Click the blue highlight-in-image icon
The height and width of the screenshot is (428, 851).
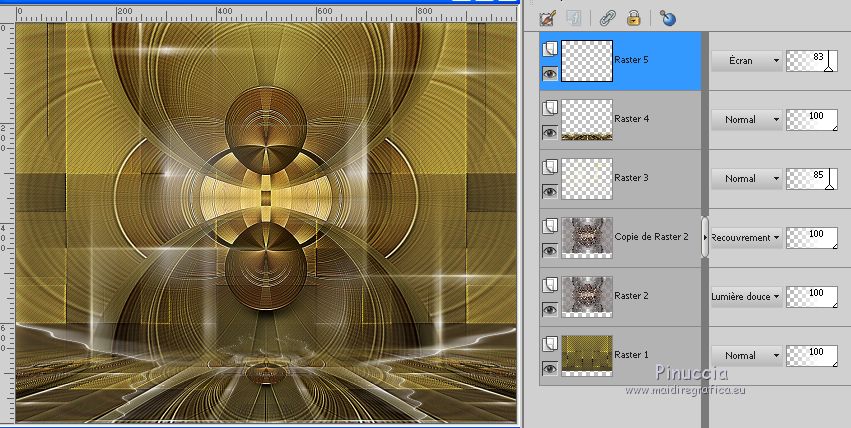(x=668, y=17)
